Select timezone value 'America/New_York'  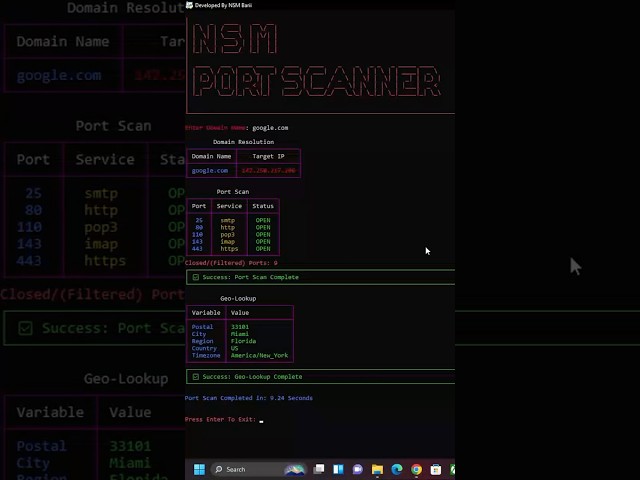260,356
